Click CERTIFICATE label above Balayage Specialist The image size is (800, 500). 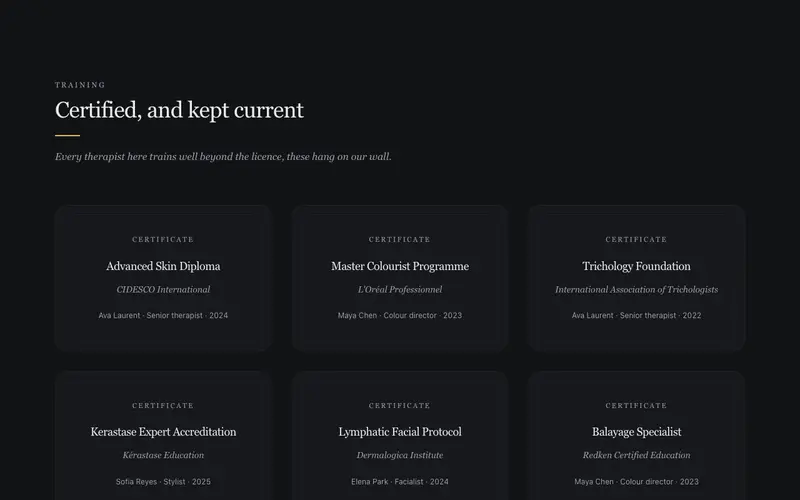click(636, 406)
